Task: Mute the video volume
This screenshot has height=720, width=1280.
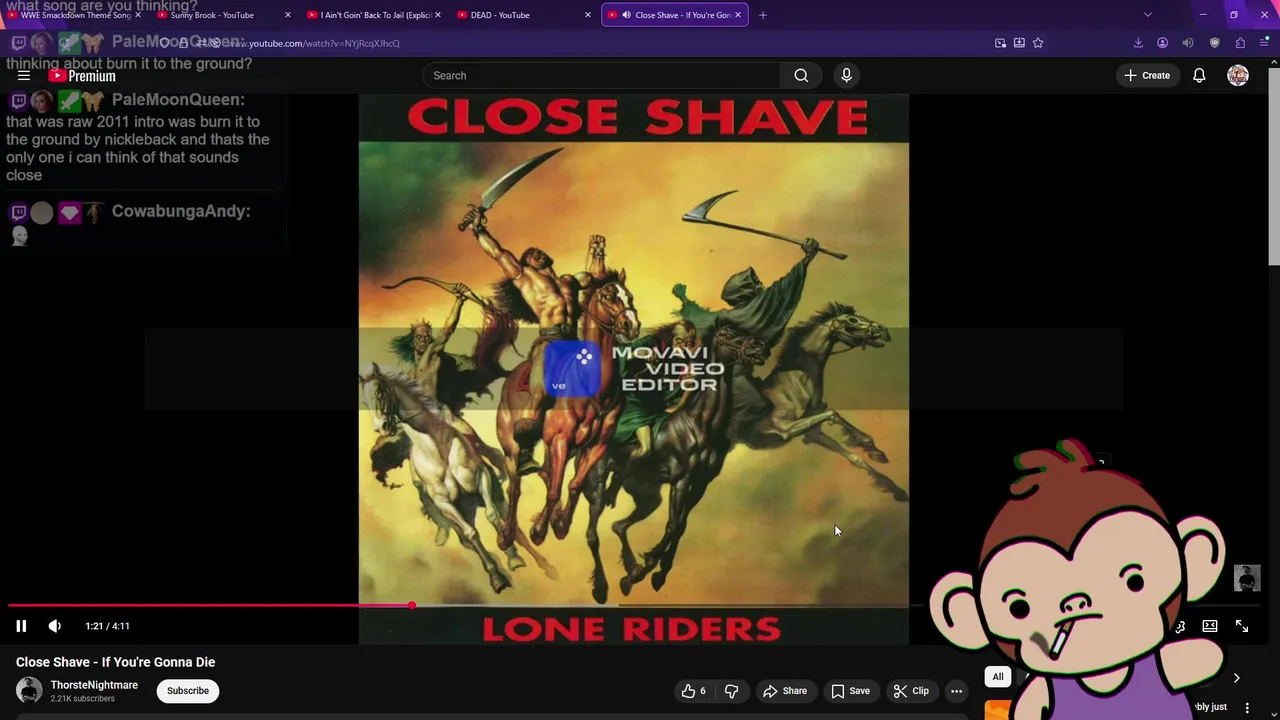Action: [55, 626]
